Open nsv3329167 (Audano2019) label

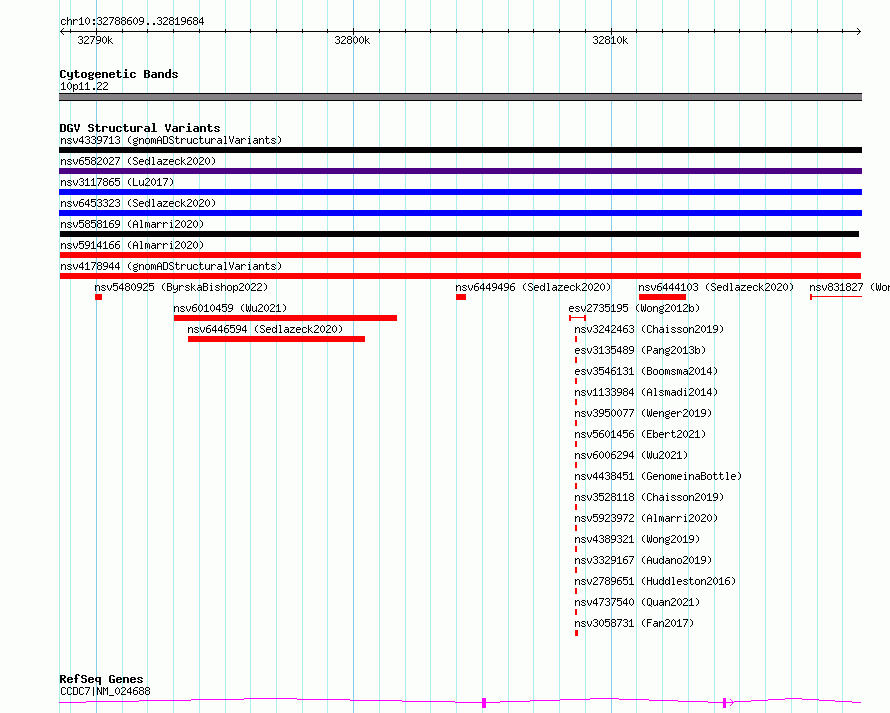point(643,560)
